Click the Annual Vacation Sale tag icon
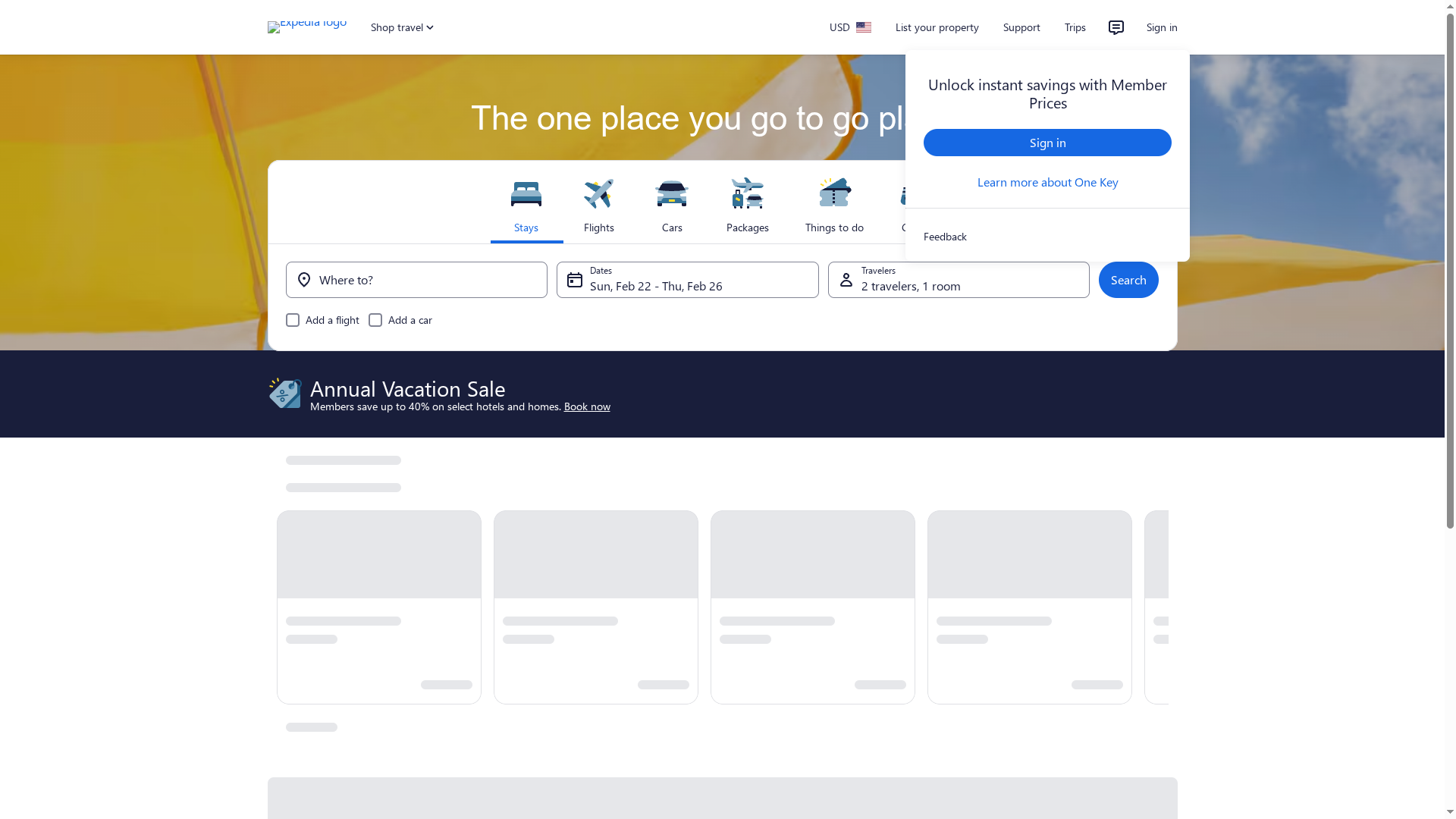This screenshot has height=819, width=1456. tap(284, 393)
